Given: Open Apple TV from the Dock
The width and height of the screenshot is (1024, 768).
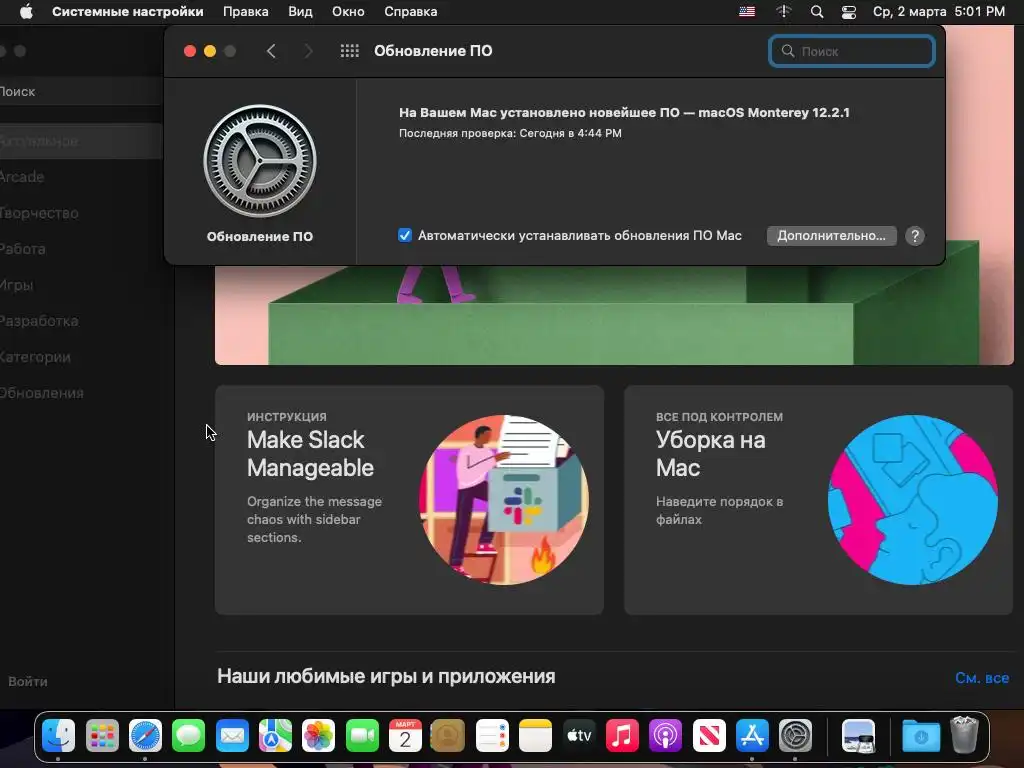Looking at the screenshot, I should [x=579, y=737].
